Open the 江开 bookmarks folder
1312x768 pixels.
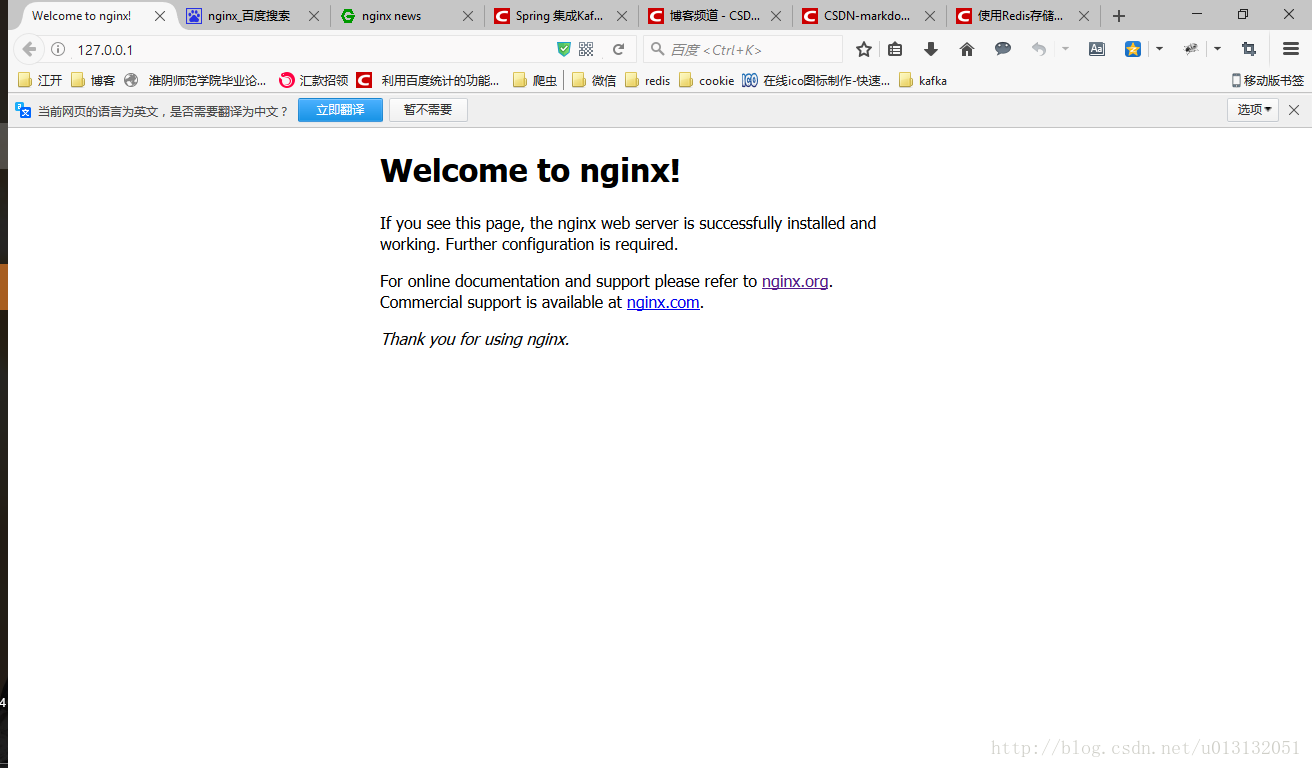coord(40,81)
